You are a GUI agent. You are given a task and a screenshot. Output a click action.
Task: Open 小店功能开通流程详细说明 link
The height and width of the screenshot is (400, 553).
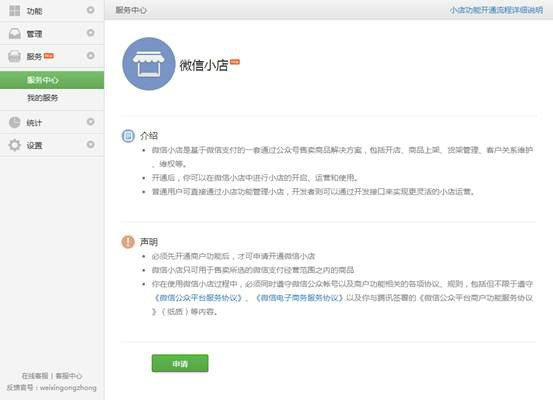[x=496, y=10]
